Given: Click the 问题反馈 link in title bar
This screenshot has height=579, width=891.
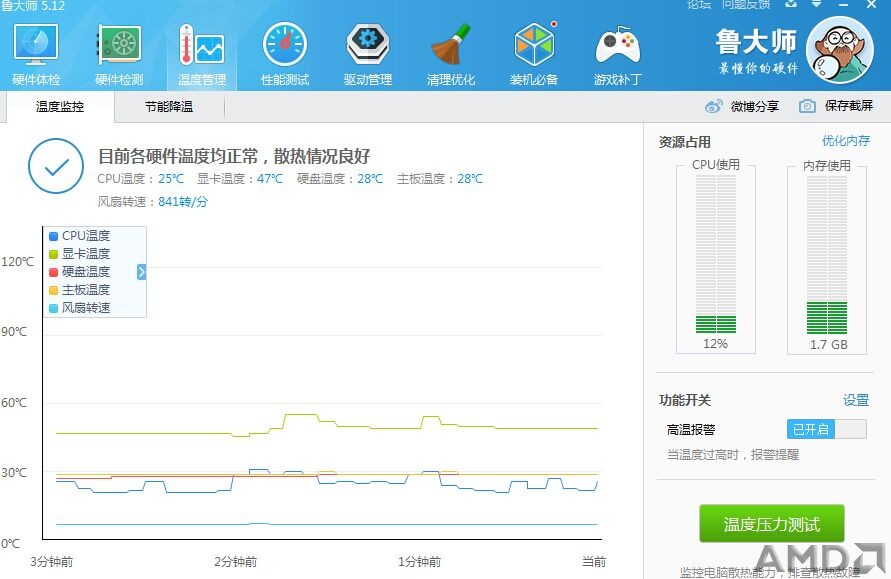Looking at the screenshot, I should click(x=746, y=5).
